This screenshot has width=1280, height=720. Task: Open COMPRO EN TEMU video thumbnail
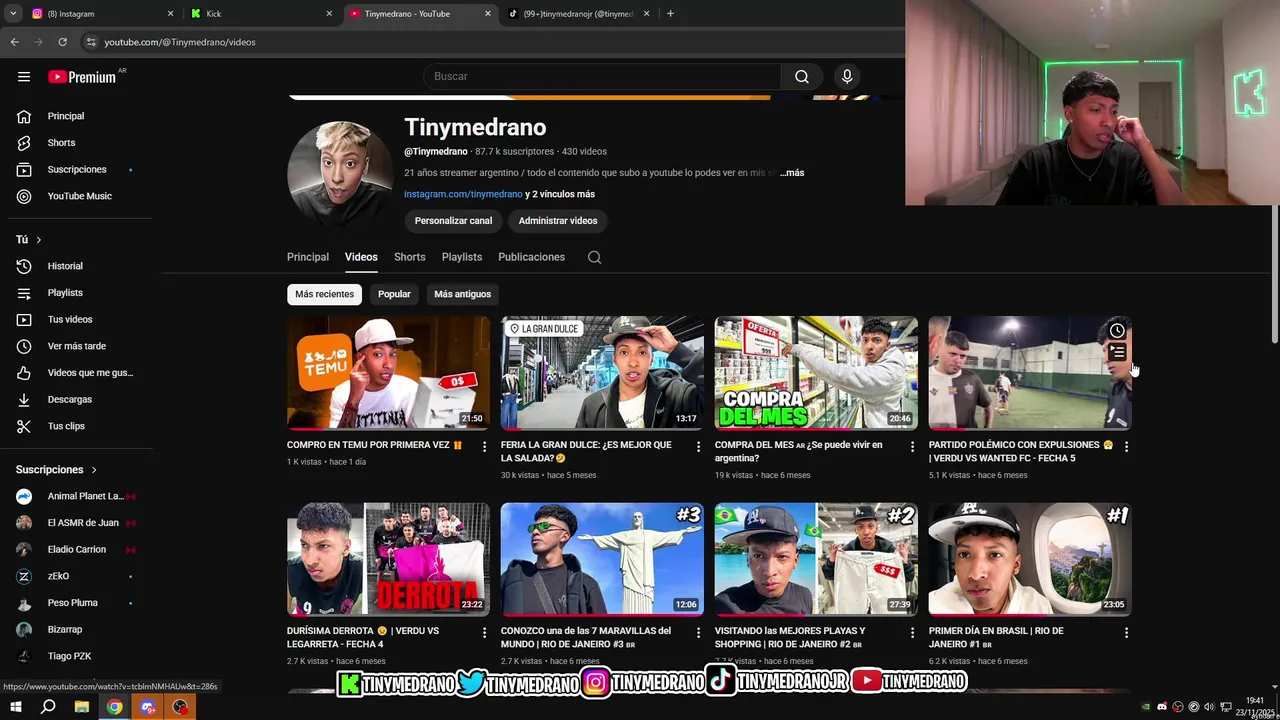point(388,373)
